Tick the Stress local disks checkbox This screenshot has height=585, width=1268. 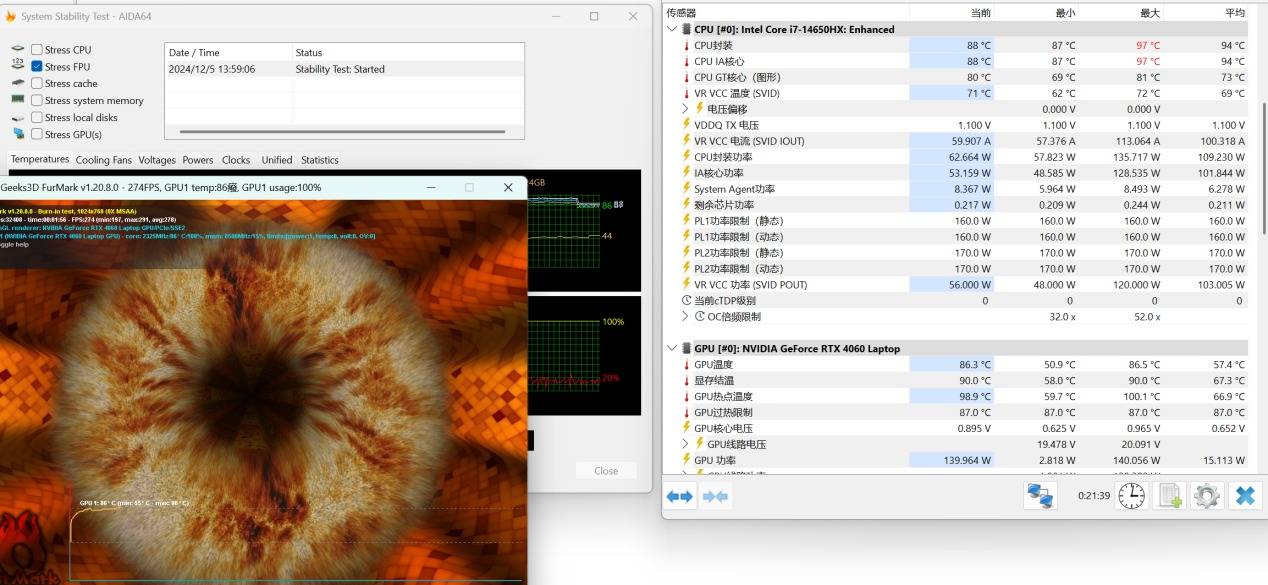point(37,117)
